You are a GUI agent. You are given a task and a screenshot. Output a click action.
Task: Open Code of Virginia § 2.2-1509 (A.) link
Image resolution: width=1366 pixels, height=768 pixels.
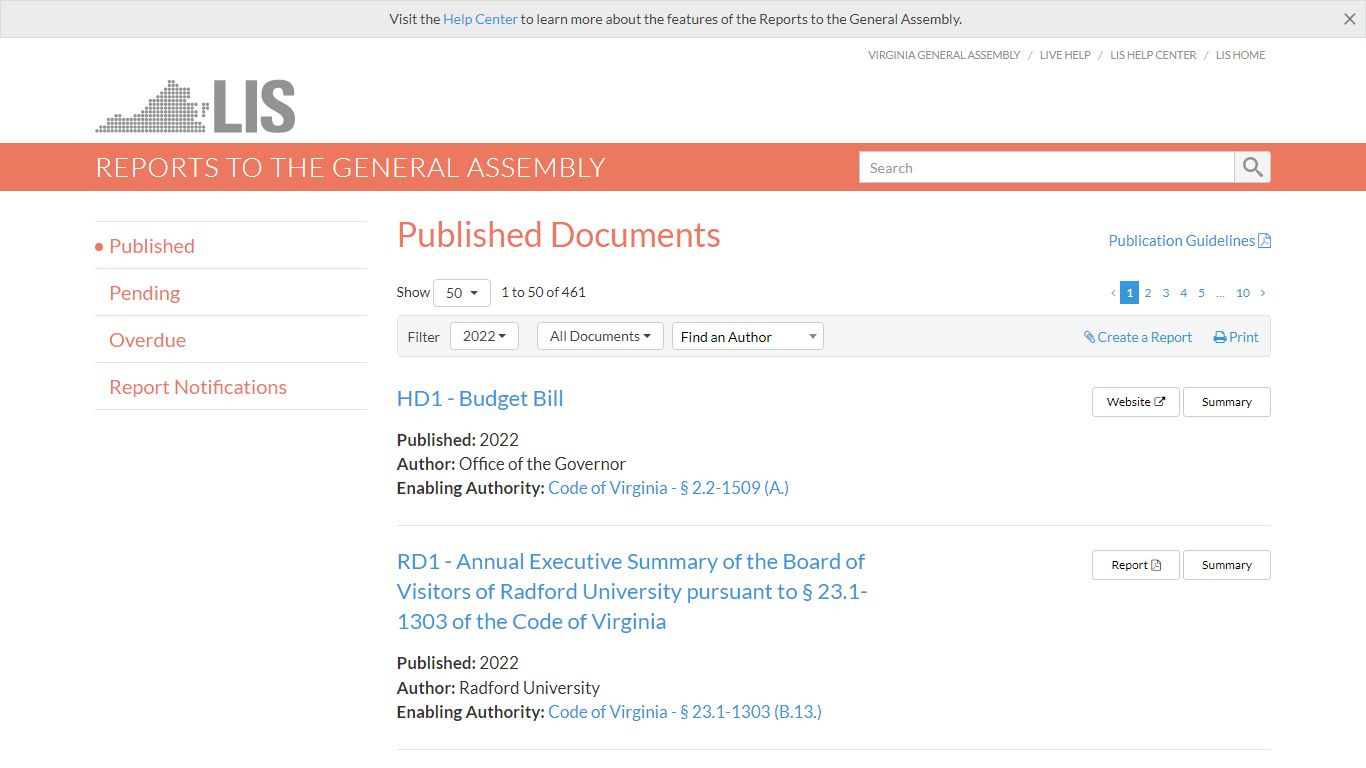pyautogui.click(x=669, y=488)
